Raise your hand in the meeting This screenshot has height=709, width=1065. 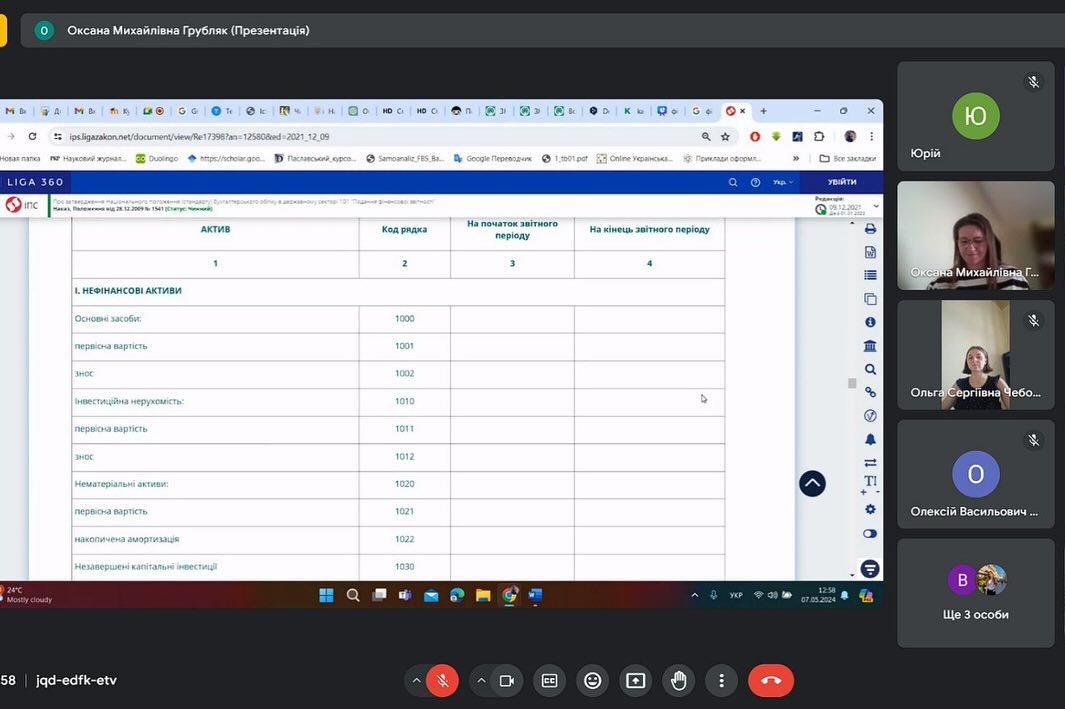[679, 681]
